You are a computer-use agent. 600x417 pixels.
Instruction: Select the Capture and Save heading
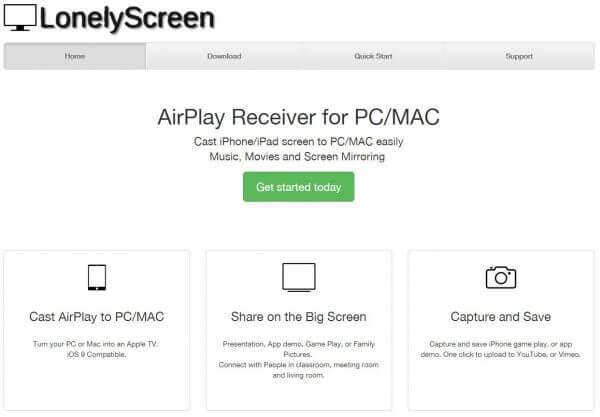coord(501,317)
